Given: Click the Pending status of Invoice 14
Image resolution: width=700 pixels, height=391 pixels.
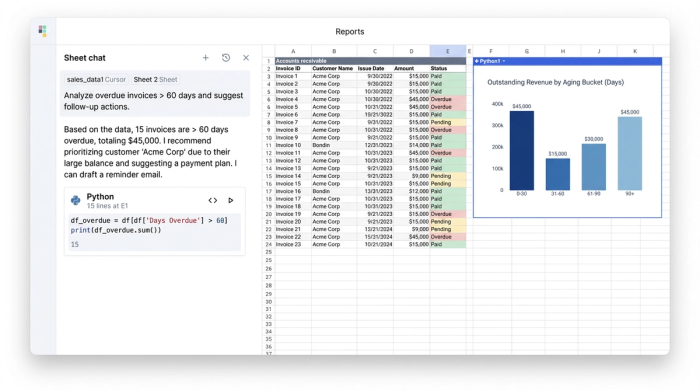Looking at the screenshot, I should tap(448, 176).
